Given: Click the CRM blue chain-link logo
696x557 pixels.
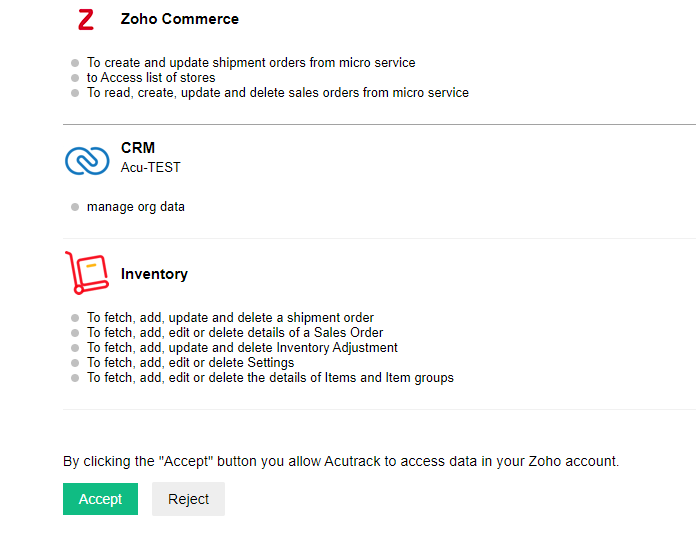Looking at the screenshot, I should [x=87, y=161].
